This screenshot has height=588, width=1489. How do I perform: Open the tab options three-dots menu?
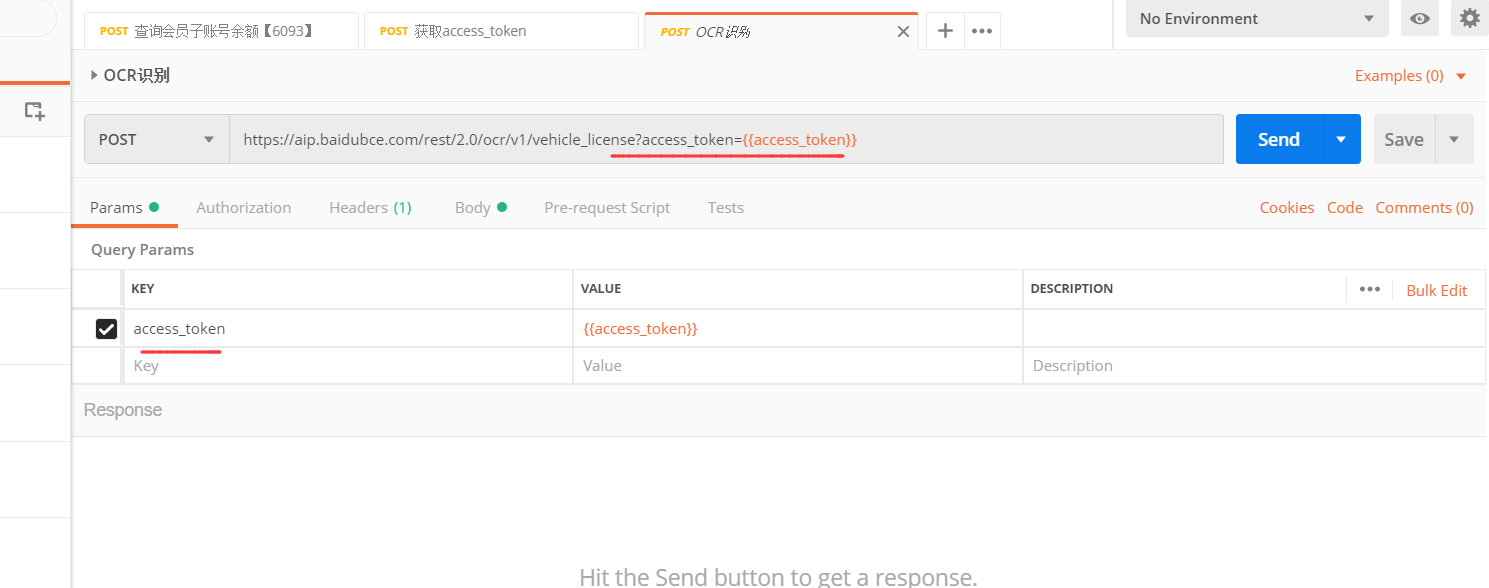(x=982, y=31)
